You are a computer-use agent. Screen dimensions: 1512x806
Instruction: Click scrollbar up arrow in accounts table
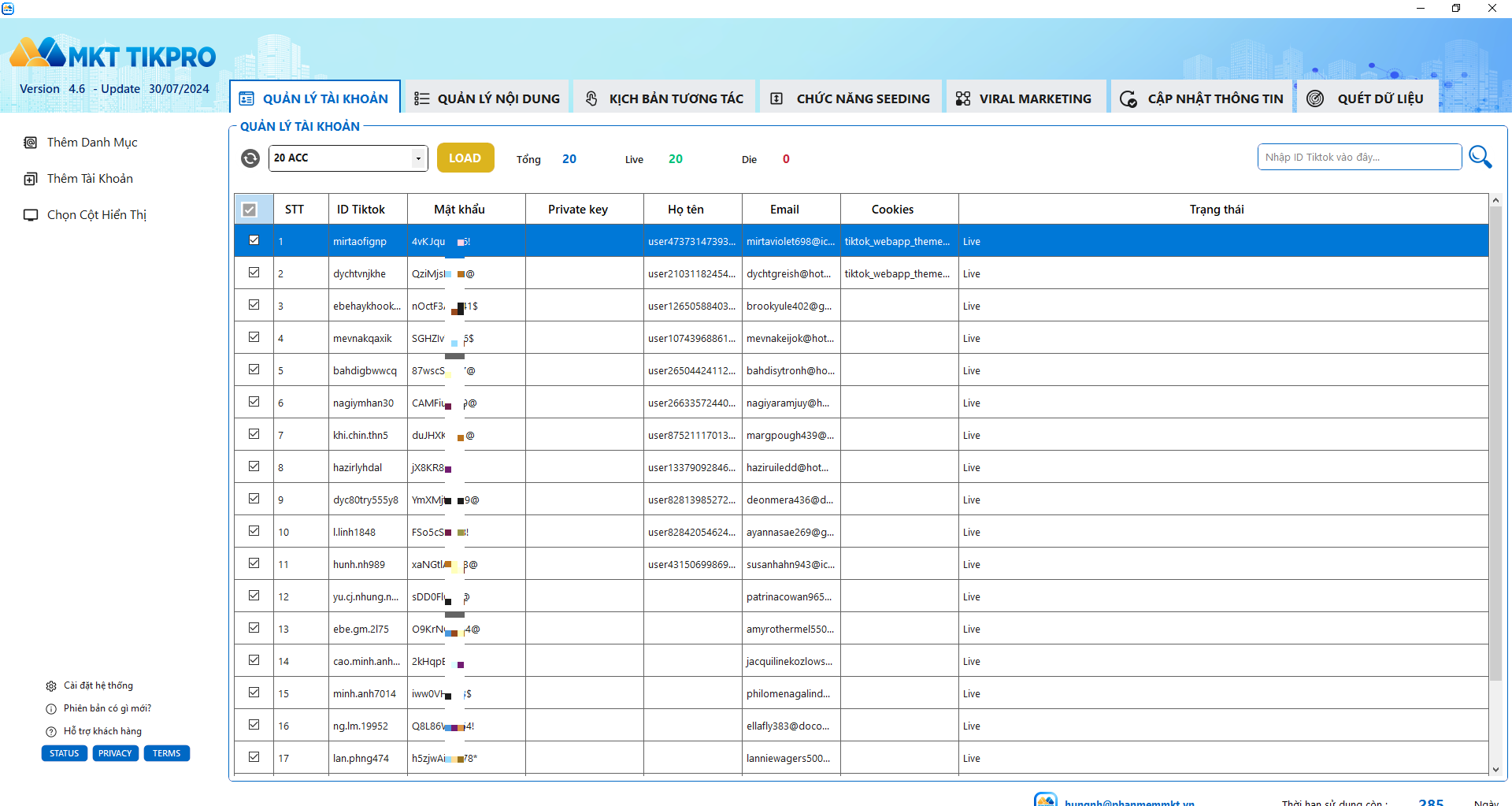point(1495,200)
